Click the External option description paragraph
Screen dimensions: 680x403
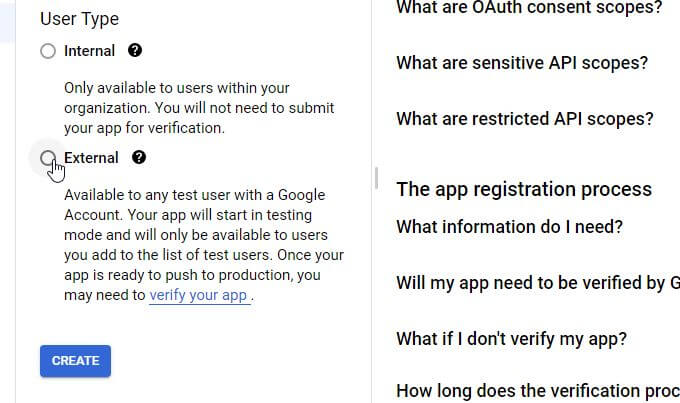click(x=198, y=244)
